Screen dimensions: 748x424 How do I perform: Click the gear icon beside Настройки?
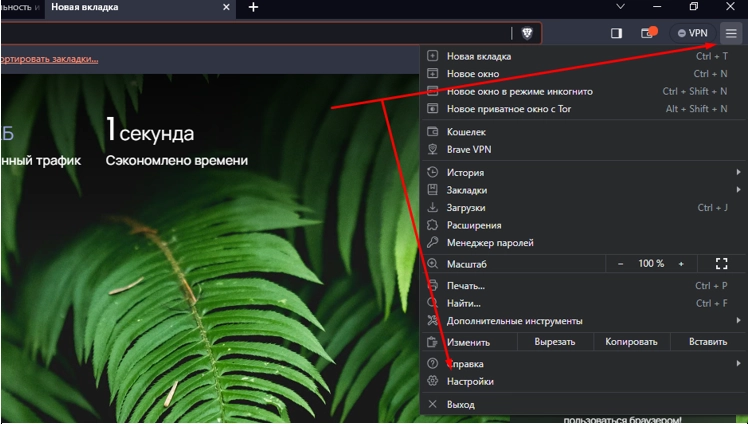tap(432, 381)
